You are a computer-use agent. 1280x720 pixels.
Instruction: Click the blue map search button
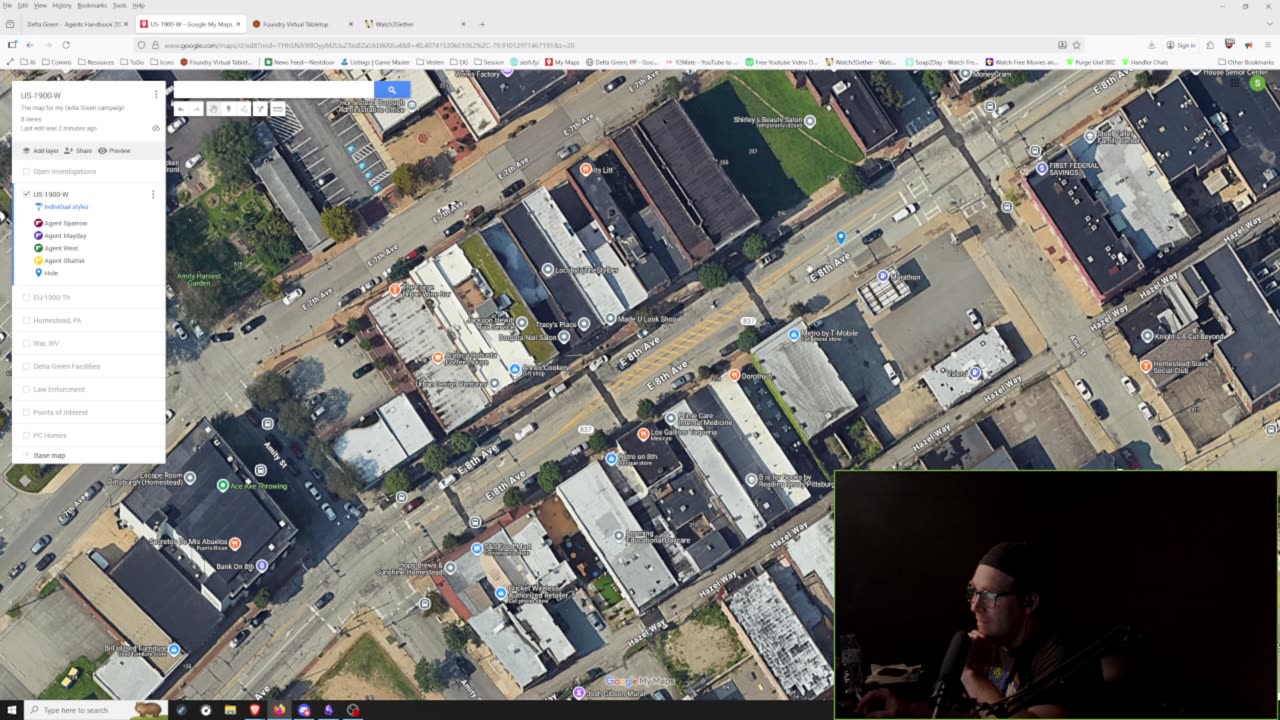(x=391, y=90)
